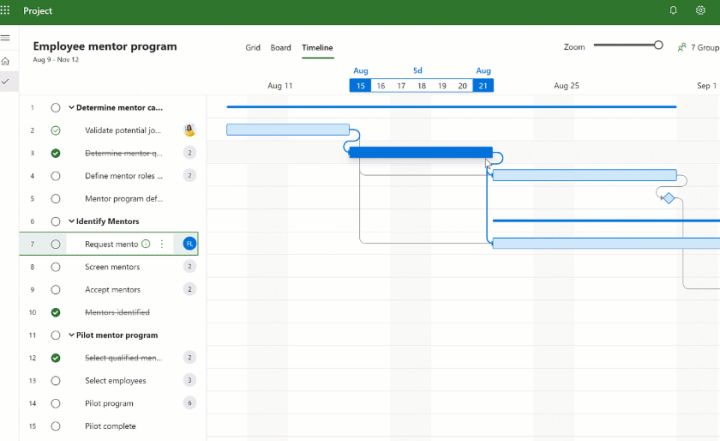Image resolution: width=720 pixels, height=441 pixels.
Task: Collapse the Determine mentor candidates group
Action: [71, 108]
